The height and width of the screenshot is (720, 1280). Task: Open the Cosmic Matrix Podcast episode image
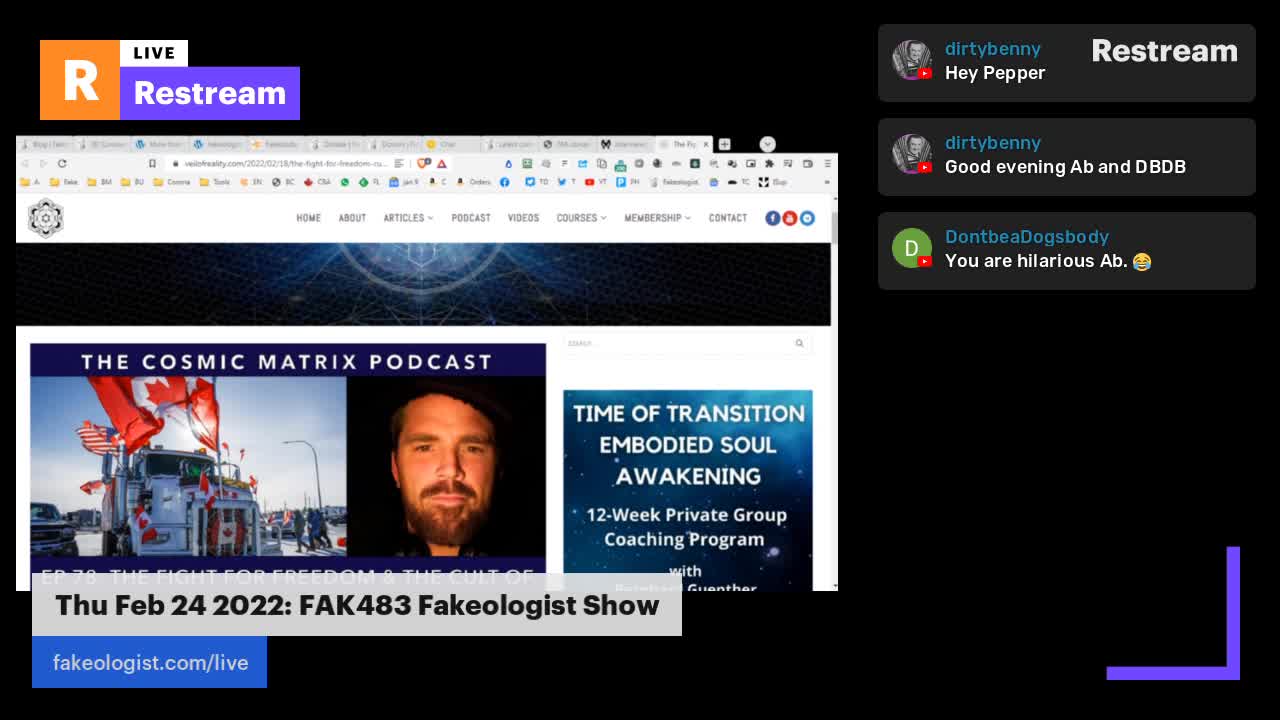tap(288, 467)
